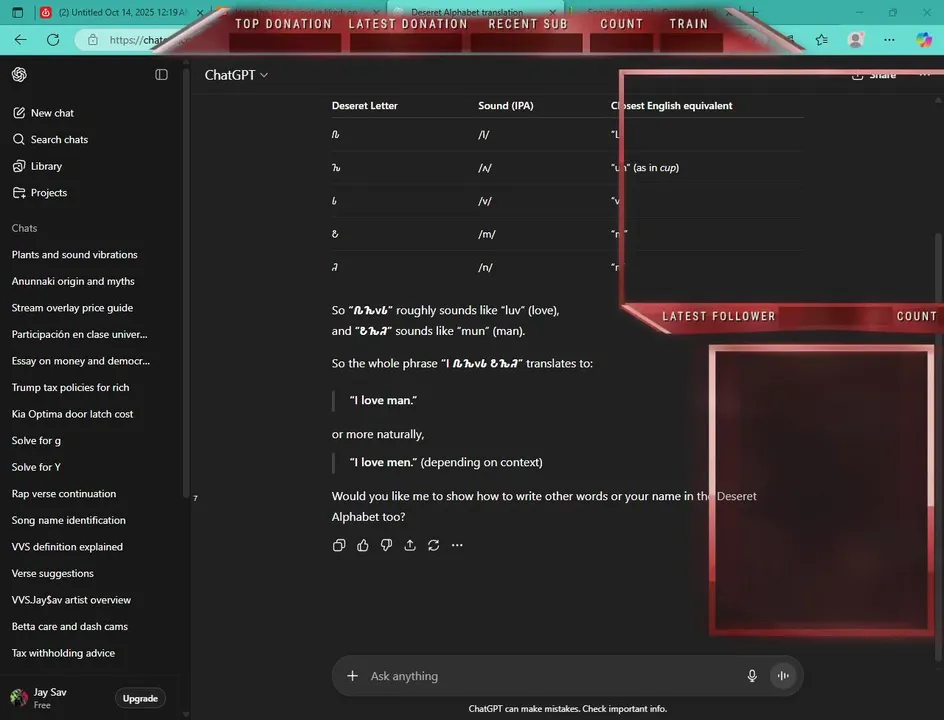This screenshot has width=944, height=720.
Task: Open chat "Kia Optima door latch cost"
Action: (x=72, y=414)
